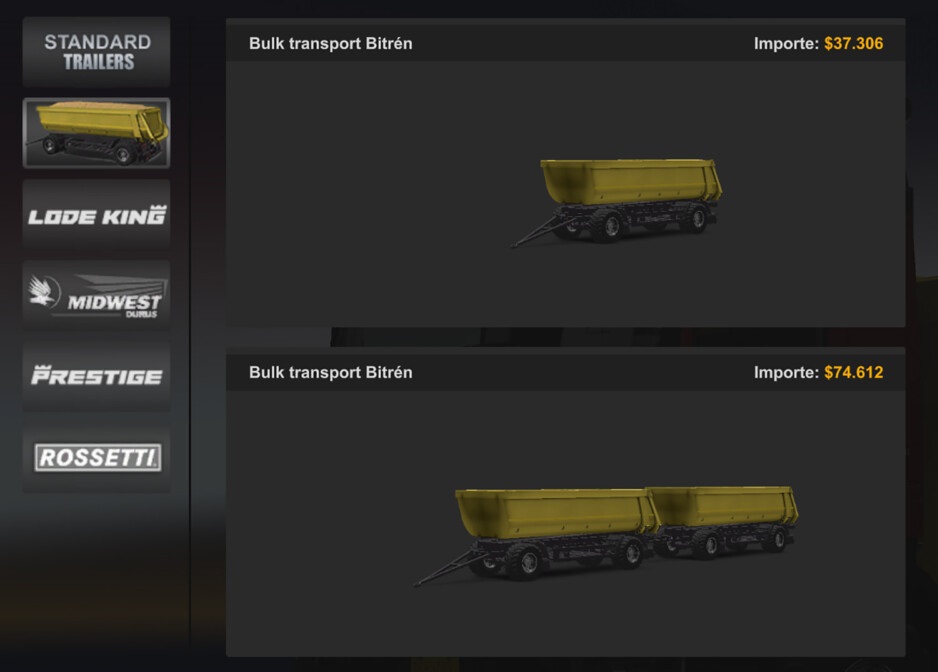The image size is (938, 672).
Task: Select the Midwest Durus brand logo
Action: click(x=96, y=296)
